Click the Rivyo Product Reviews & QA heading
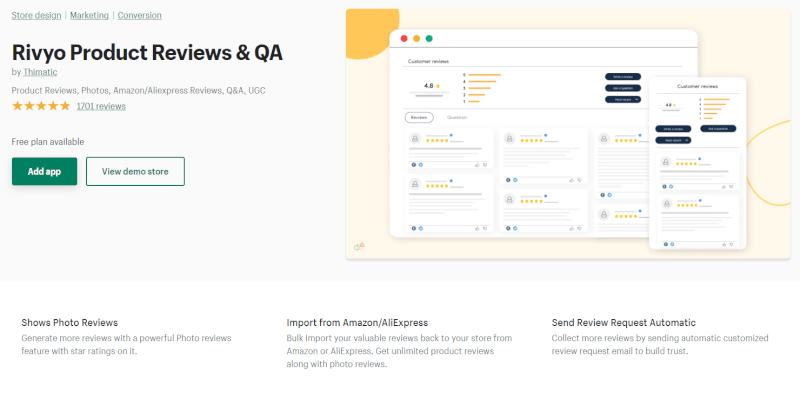Screen dimensions: 800x405 (147, 53)
